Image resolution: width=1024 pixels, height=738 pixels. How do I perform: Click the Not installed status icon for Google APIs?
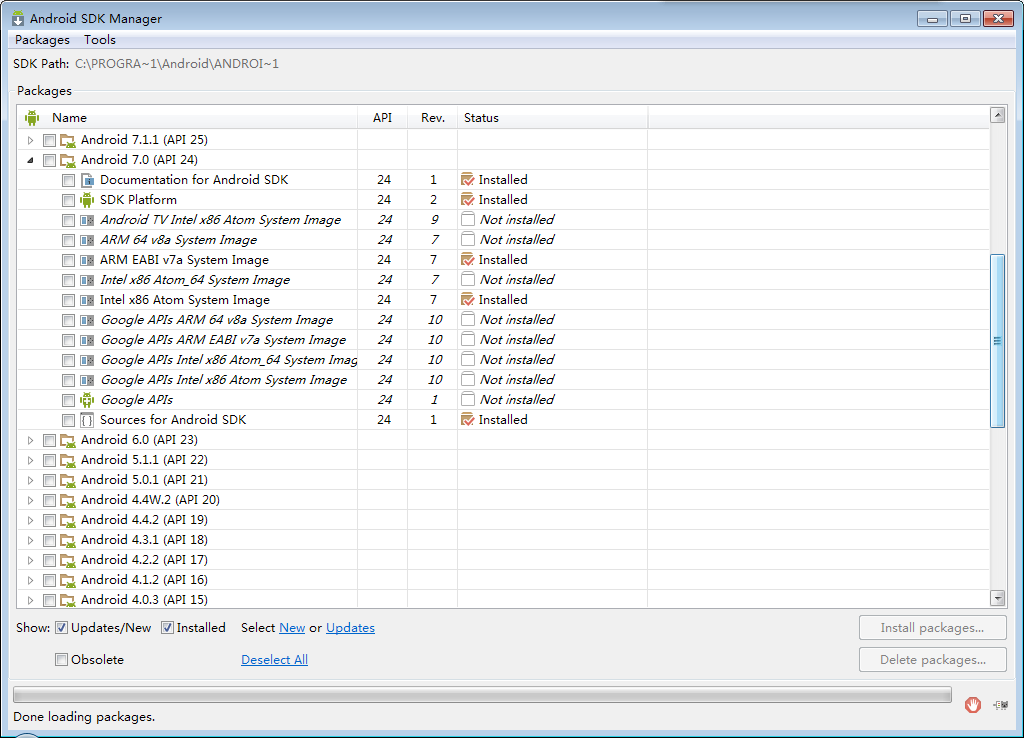468,399
